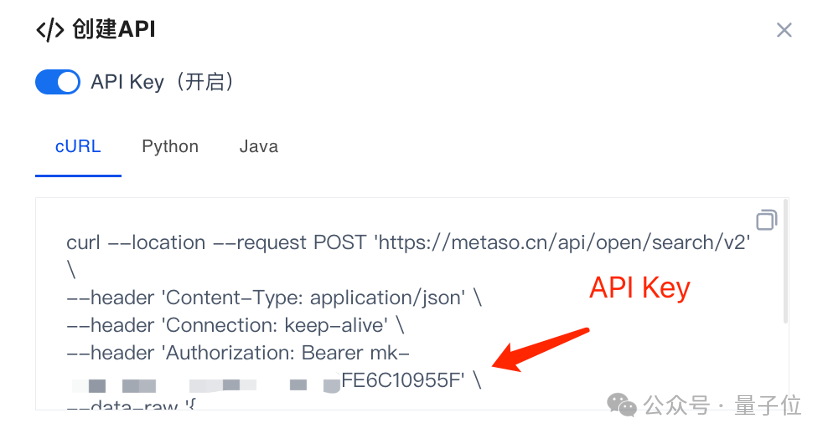Click the blurred part of API key
This screenshot has width=828, height=438.
205,385
